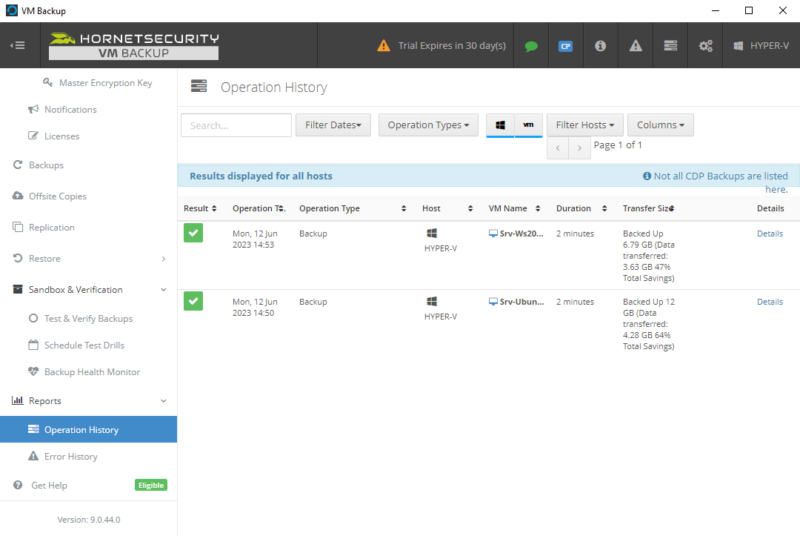Click the CDP Backups info circle icon
Viewport: 800px width, 536px height.
pyautogui.click(x=646, y=176)
